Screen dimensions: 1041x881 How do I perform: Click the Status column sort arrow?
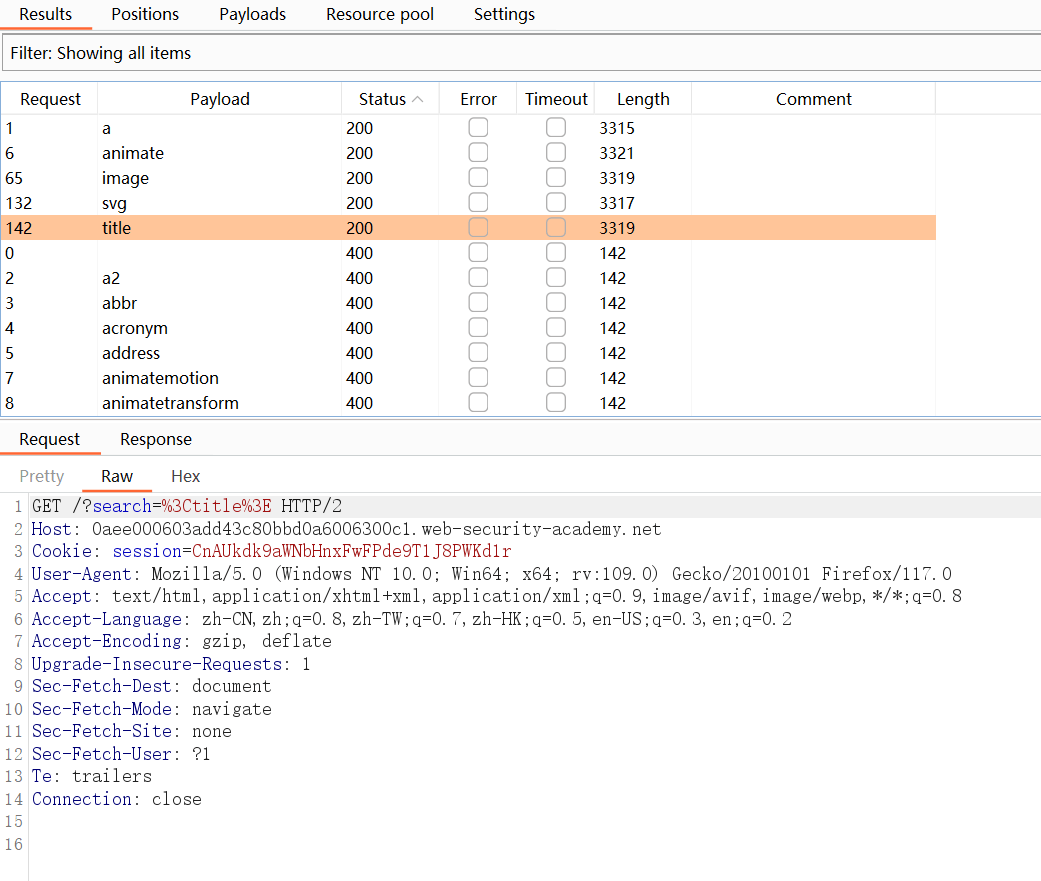pyautogui.click(x=418, y=99)
